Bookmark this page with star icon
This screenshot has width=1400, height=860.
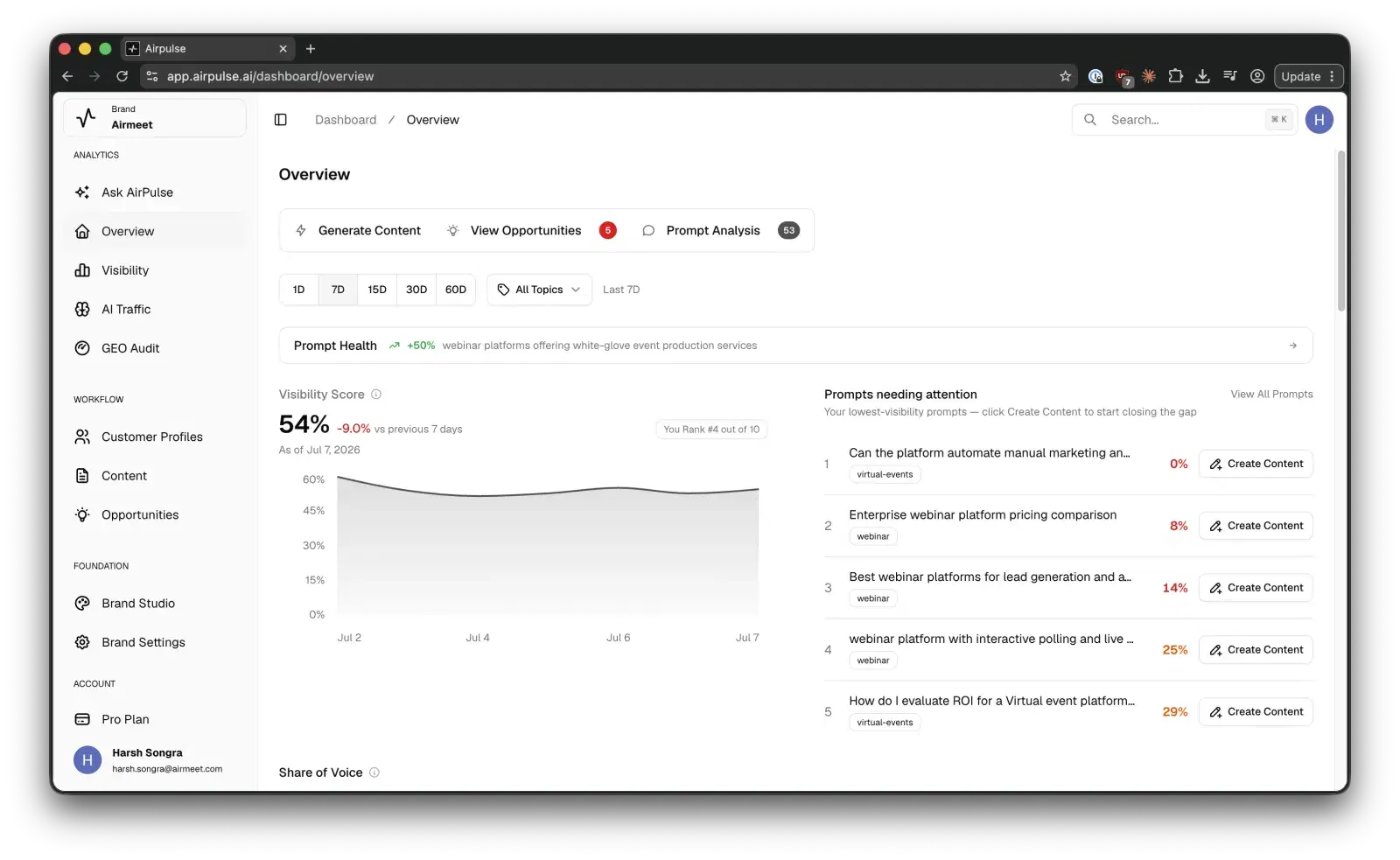click(1065, 76)
